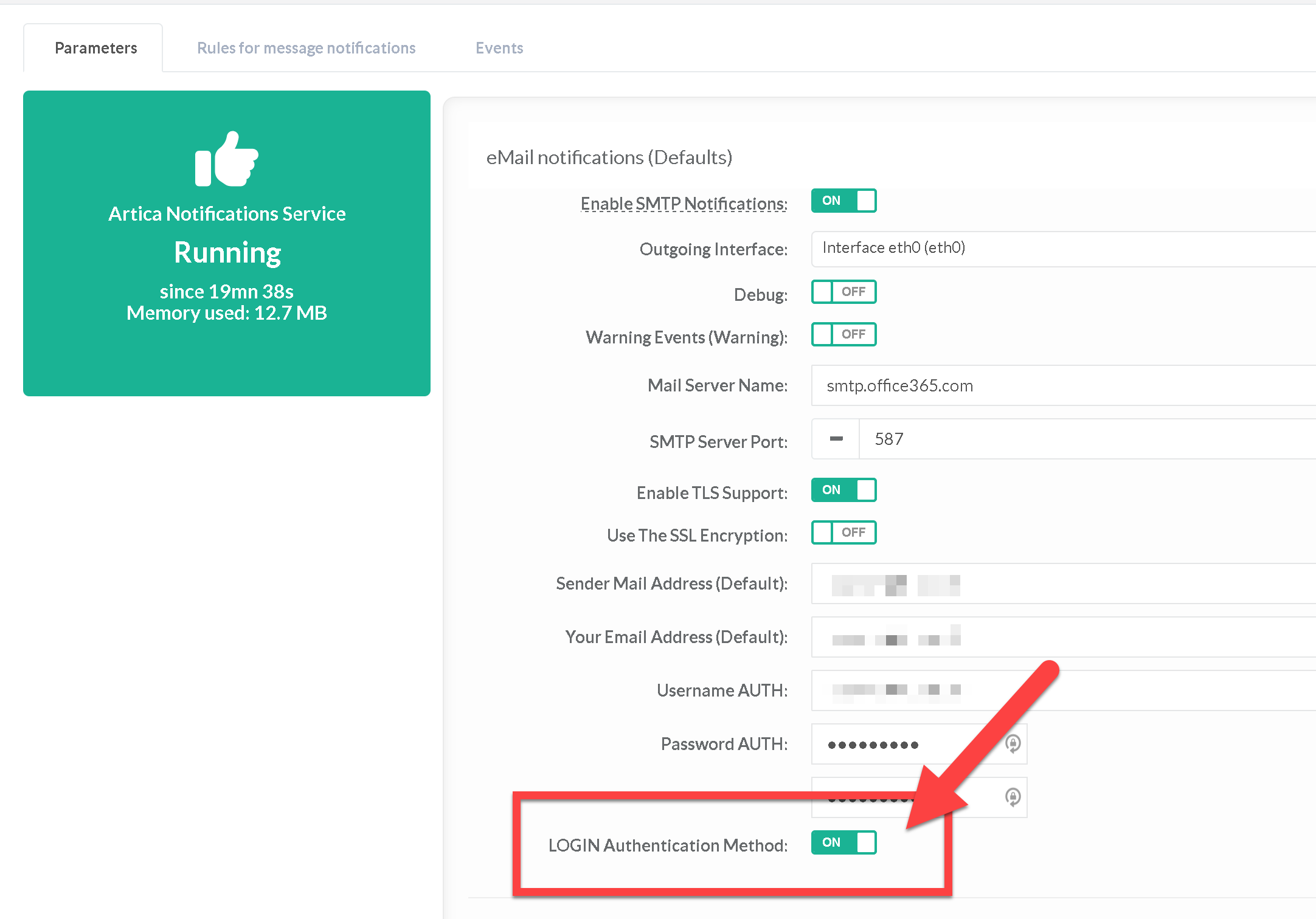Screen dimensions: 1316x919
Task: Switch to the Rules for message notifications tab
Action: coord(306,48)
